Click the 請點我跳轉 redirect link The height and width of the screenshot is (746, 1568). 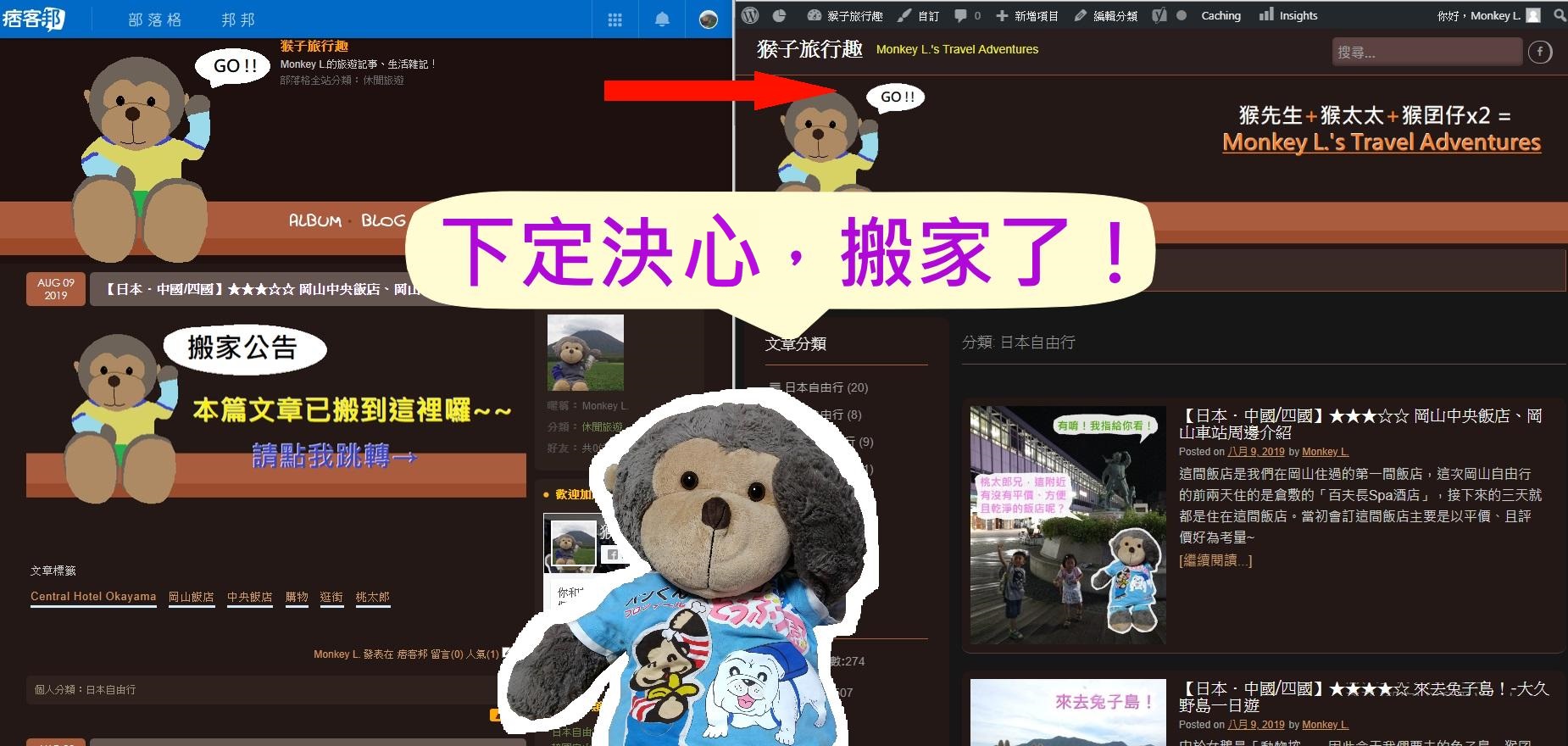[x=335, y=456]
